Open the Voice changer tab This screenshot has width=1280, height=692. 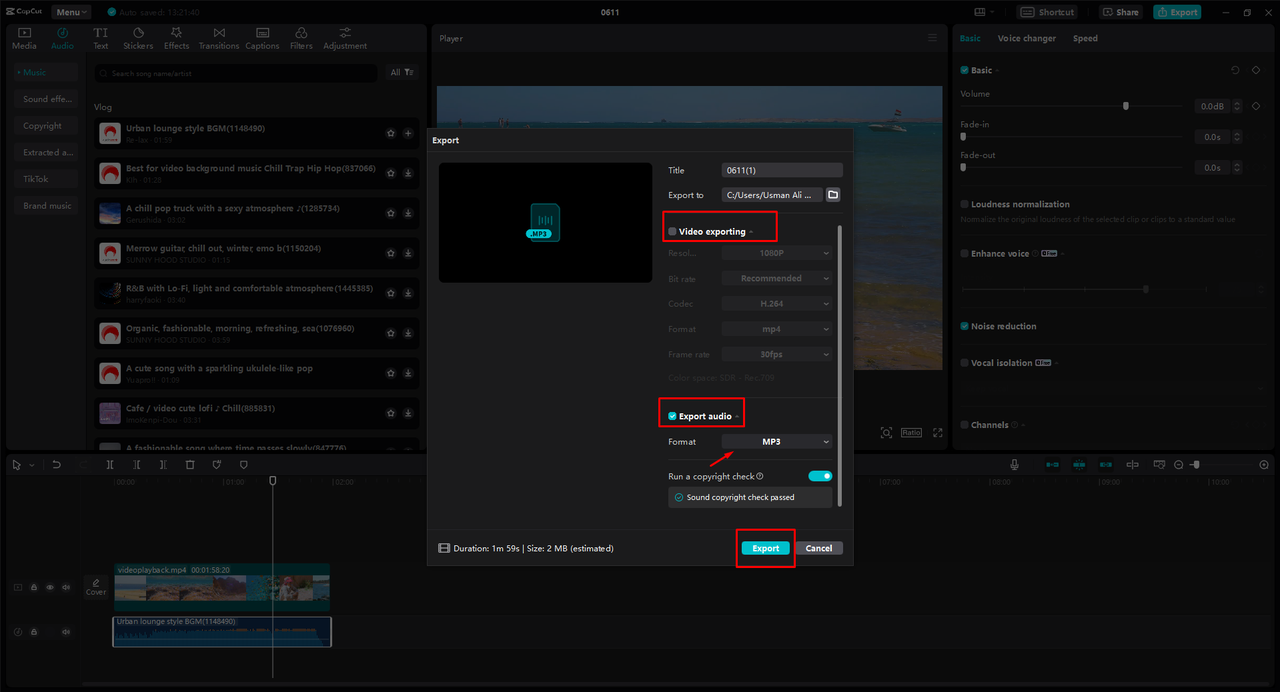(x=1026, y=38)
